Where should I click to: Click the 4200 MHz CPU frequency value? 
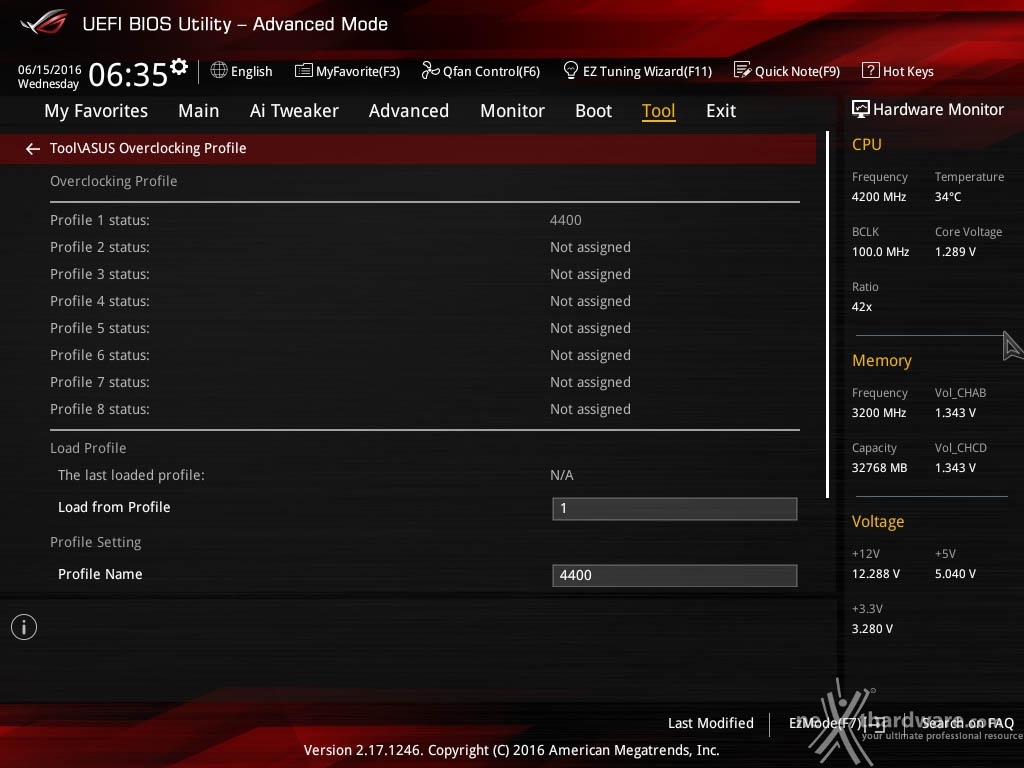click(x=879, y=197)
